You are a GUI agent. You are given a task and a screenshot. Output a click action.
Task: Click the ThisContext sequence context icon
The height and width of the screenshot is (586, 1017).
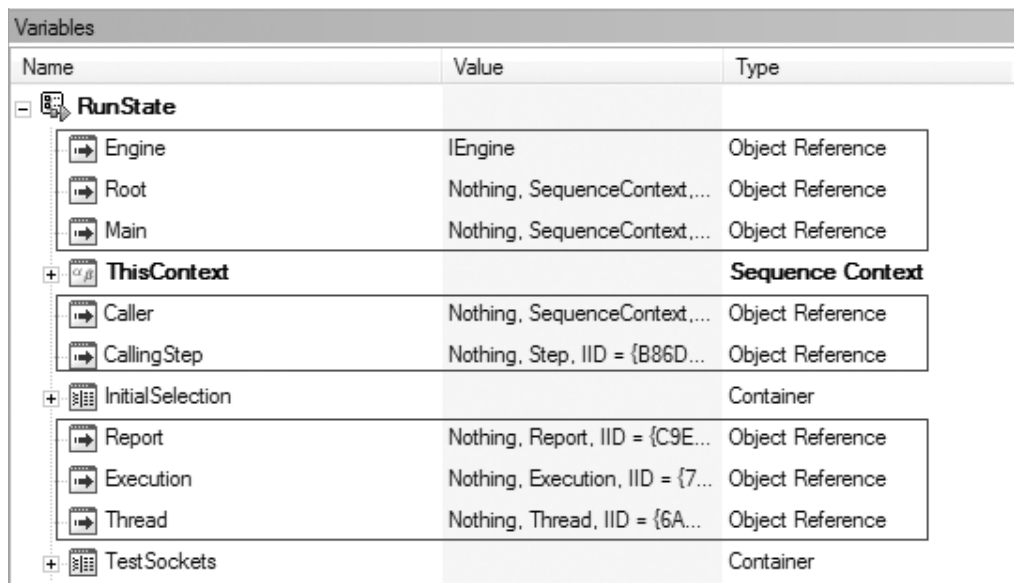[83, 273]
